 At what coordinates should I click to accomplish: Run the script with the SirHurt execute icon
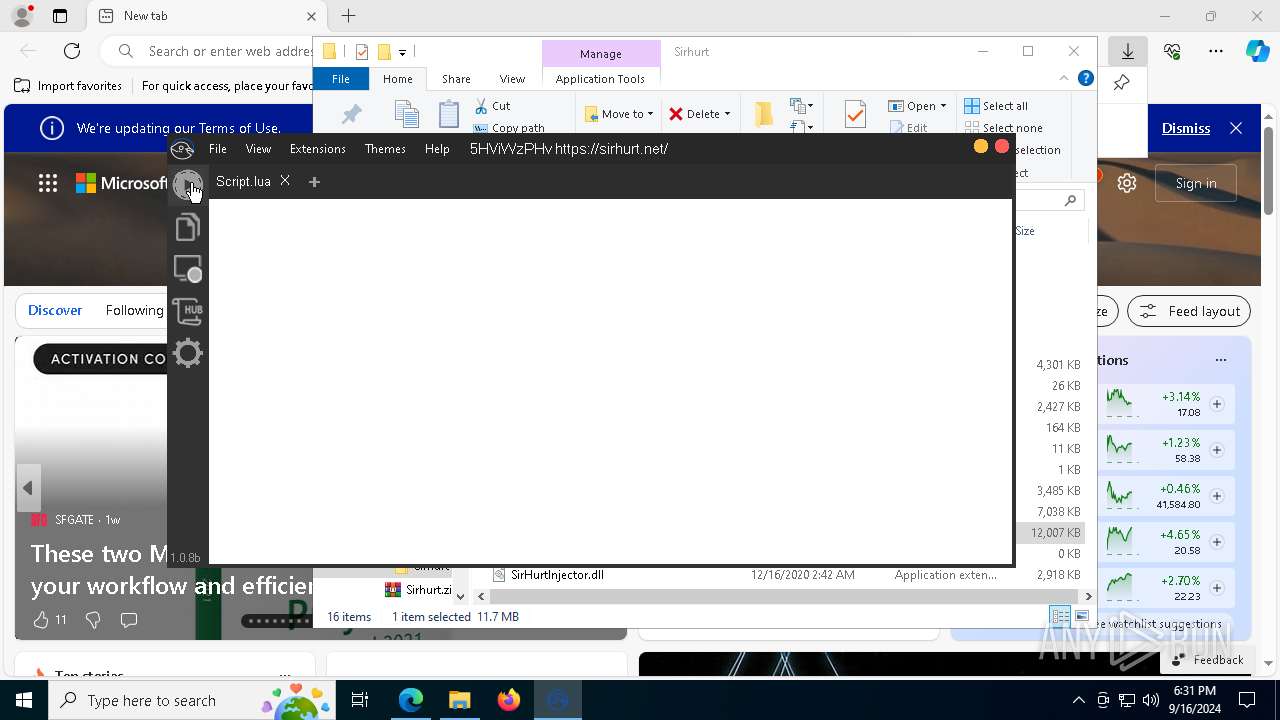click(x=187, y=185)
